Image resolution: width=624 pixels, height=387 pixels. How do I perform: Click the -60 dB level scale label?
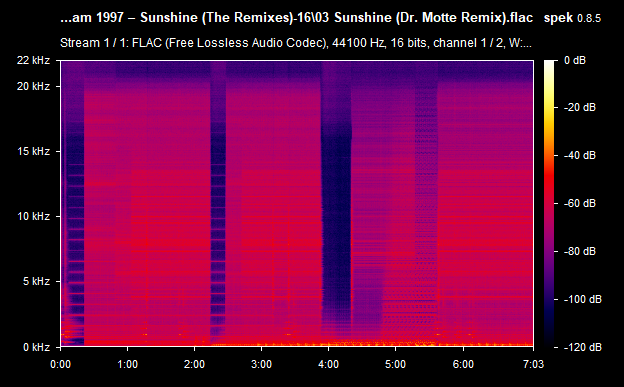click(x=580, y=203)
